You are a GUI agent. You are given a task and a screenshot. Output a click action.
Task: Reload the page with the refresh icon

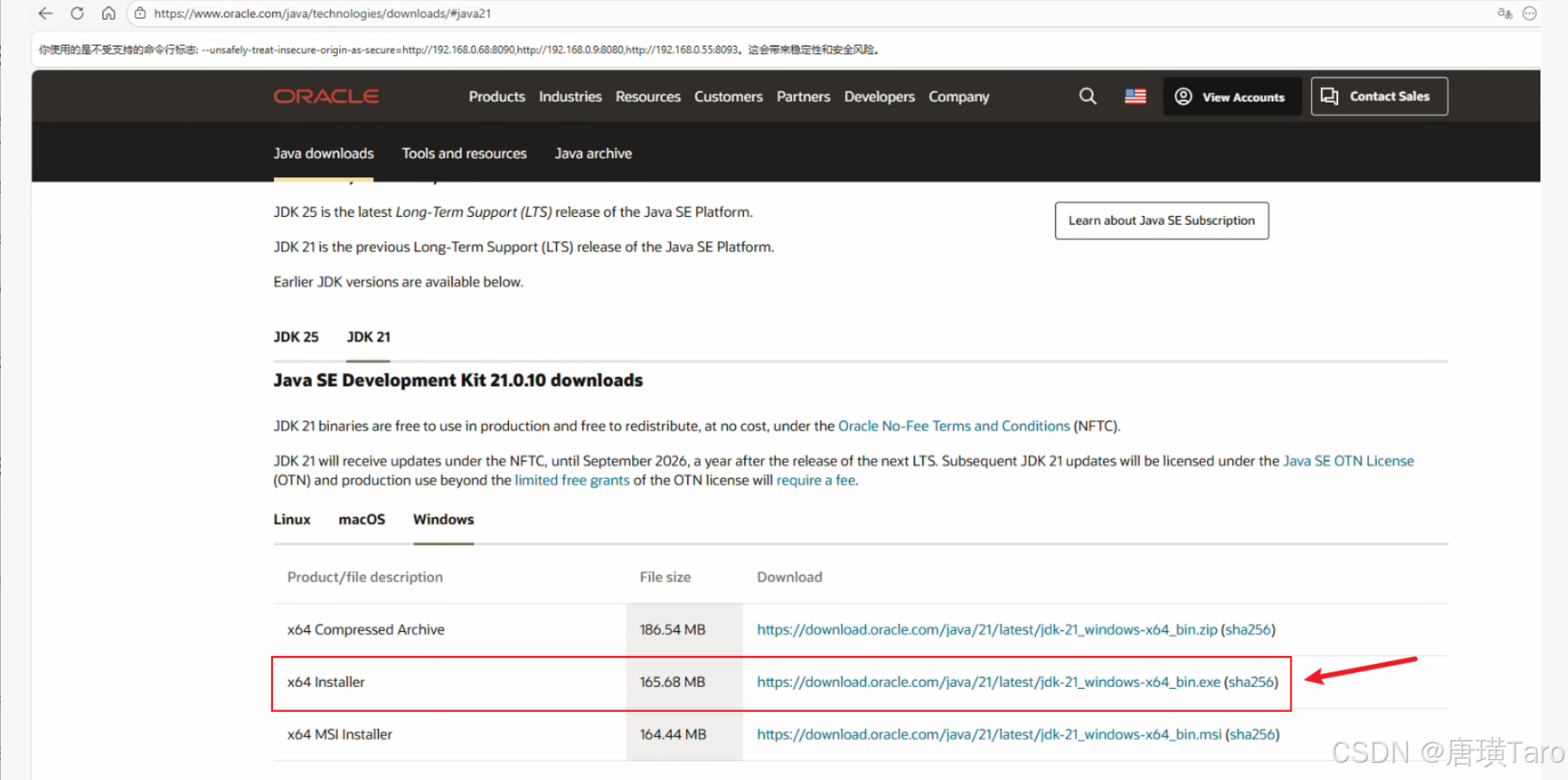(77, 14)
